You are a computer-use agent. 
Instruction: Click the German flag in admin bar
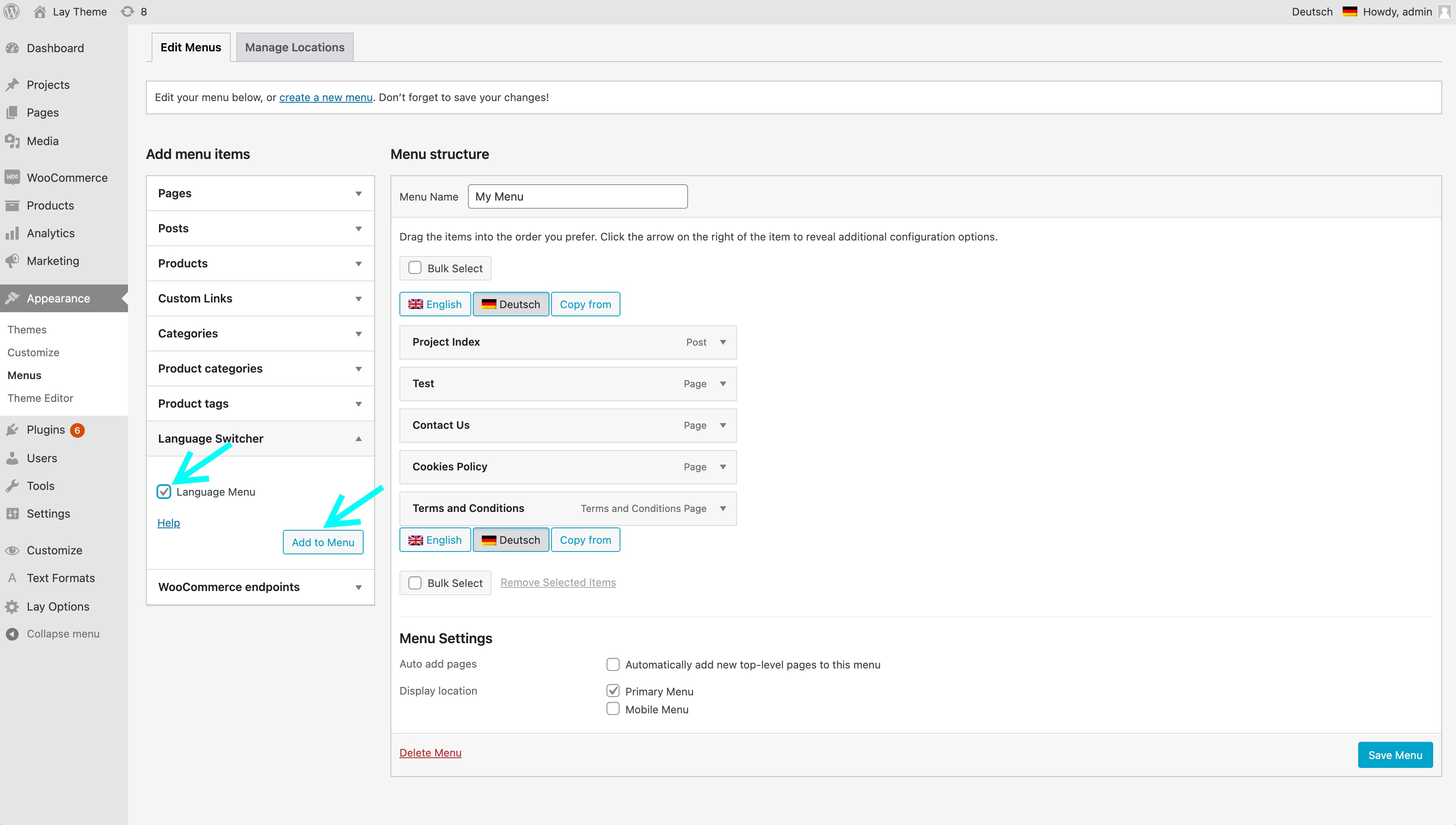pyautogui.click(x=1350, y=11)
